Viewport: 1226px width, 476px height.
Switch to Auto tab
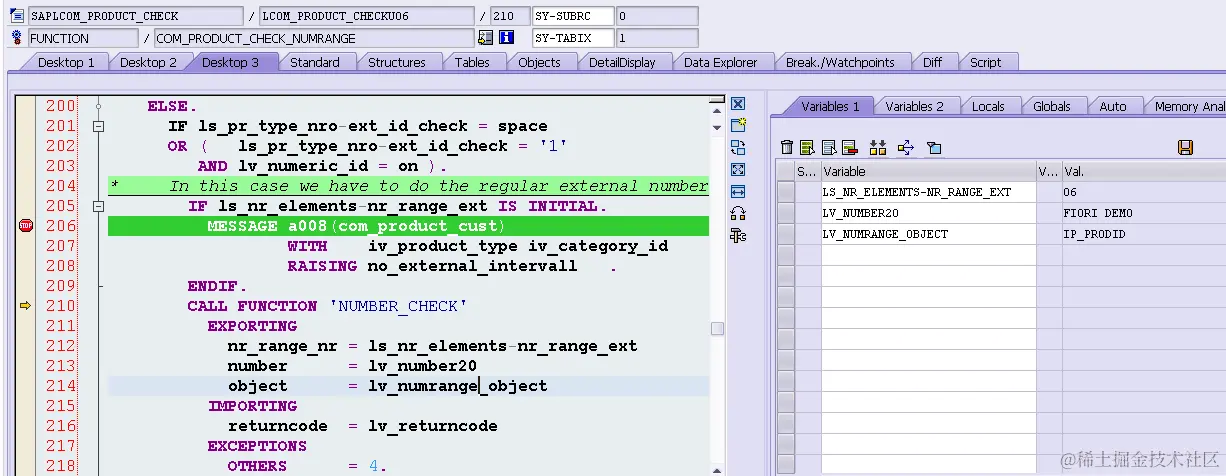click(x=1112, y=106)
